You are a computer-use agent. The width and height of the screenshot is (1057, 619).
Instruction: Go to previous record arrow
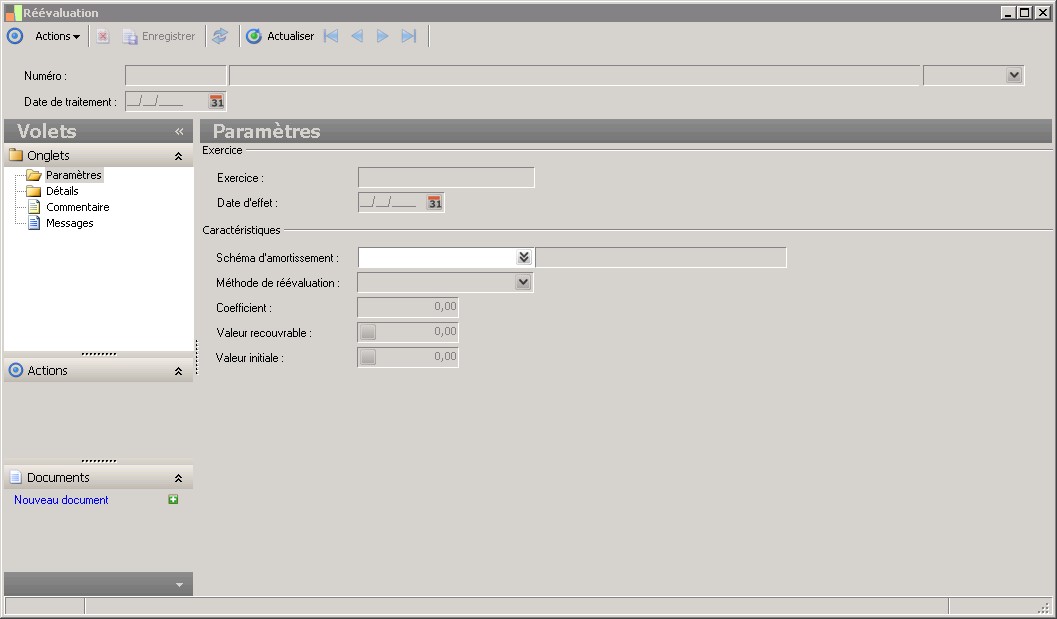point(357,36)
